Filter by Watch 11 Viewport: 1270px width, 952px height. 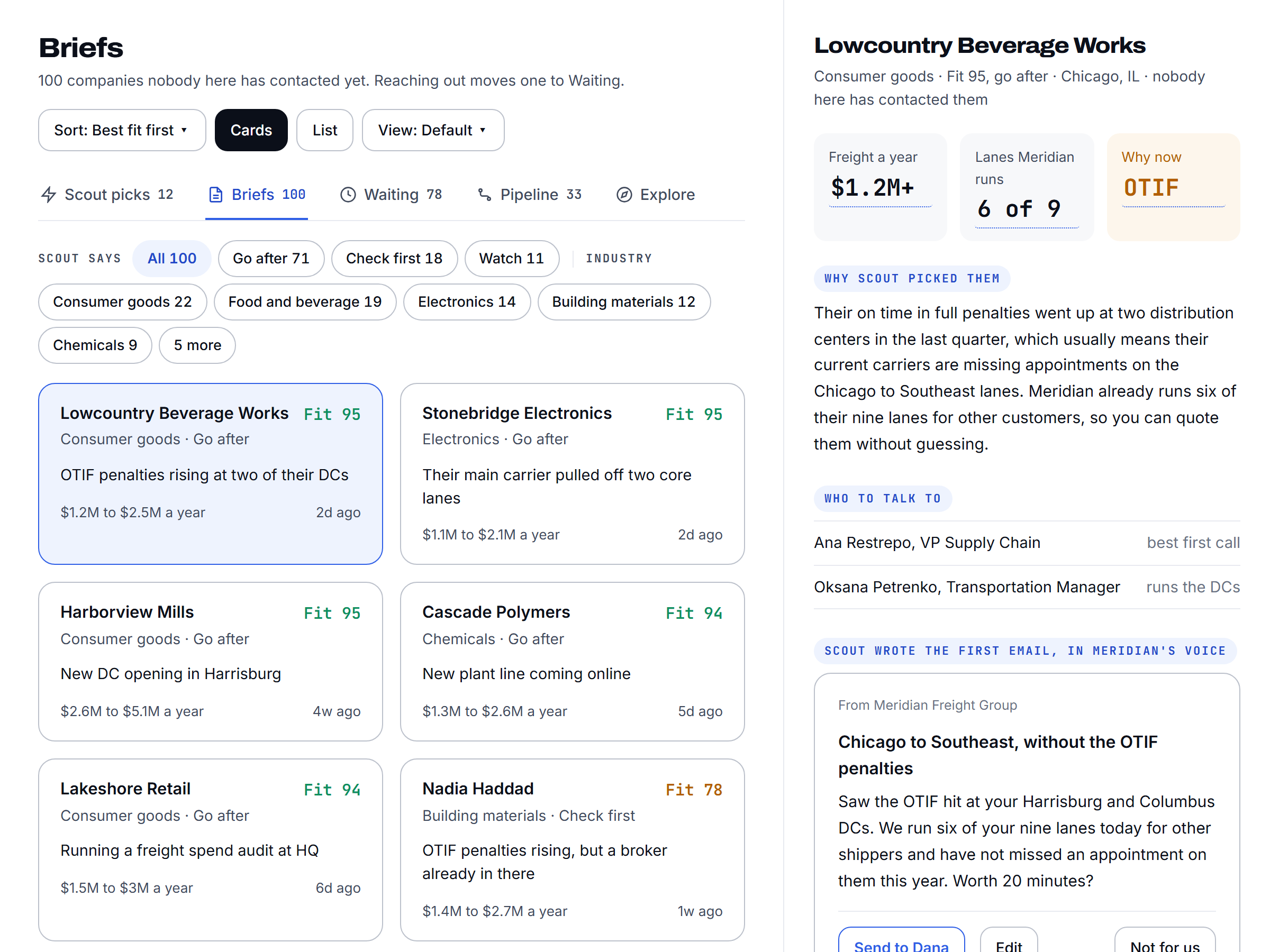coord(512,258)
